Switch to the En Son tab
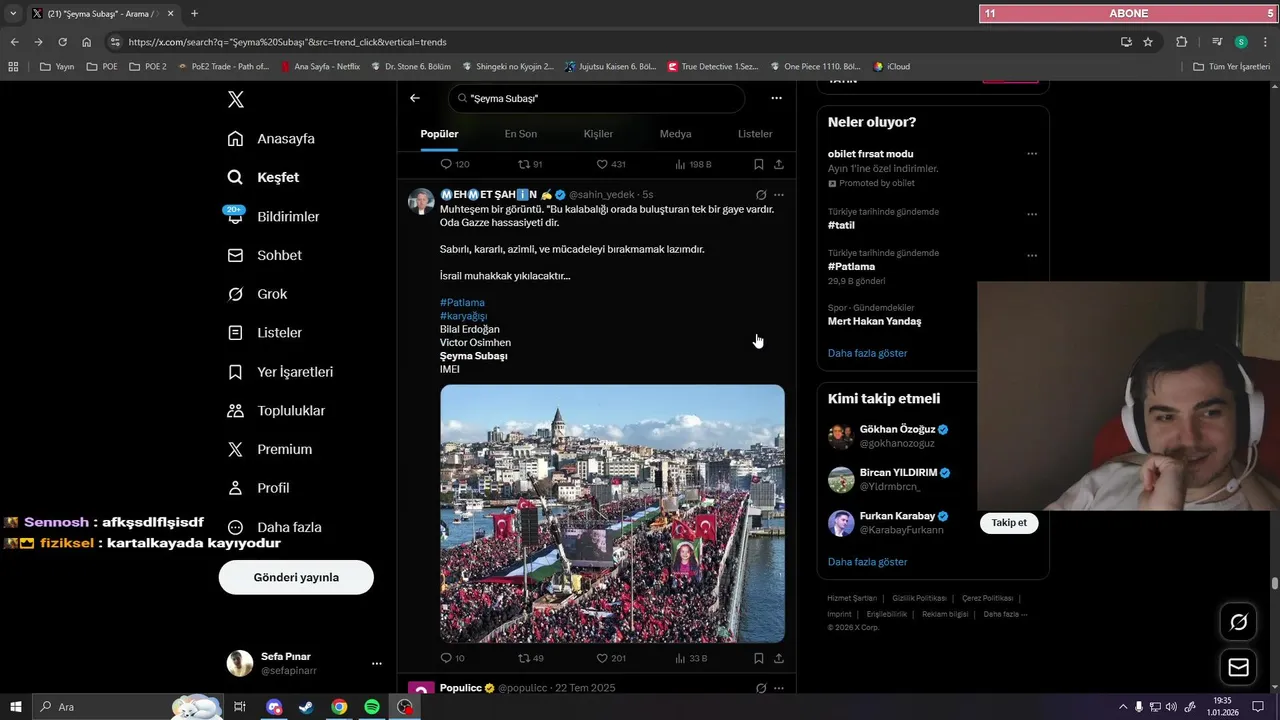 pyautogui.click(x=520, y=134)
